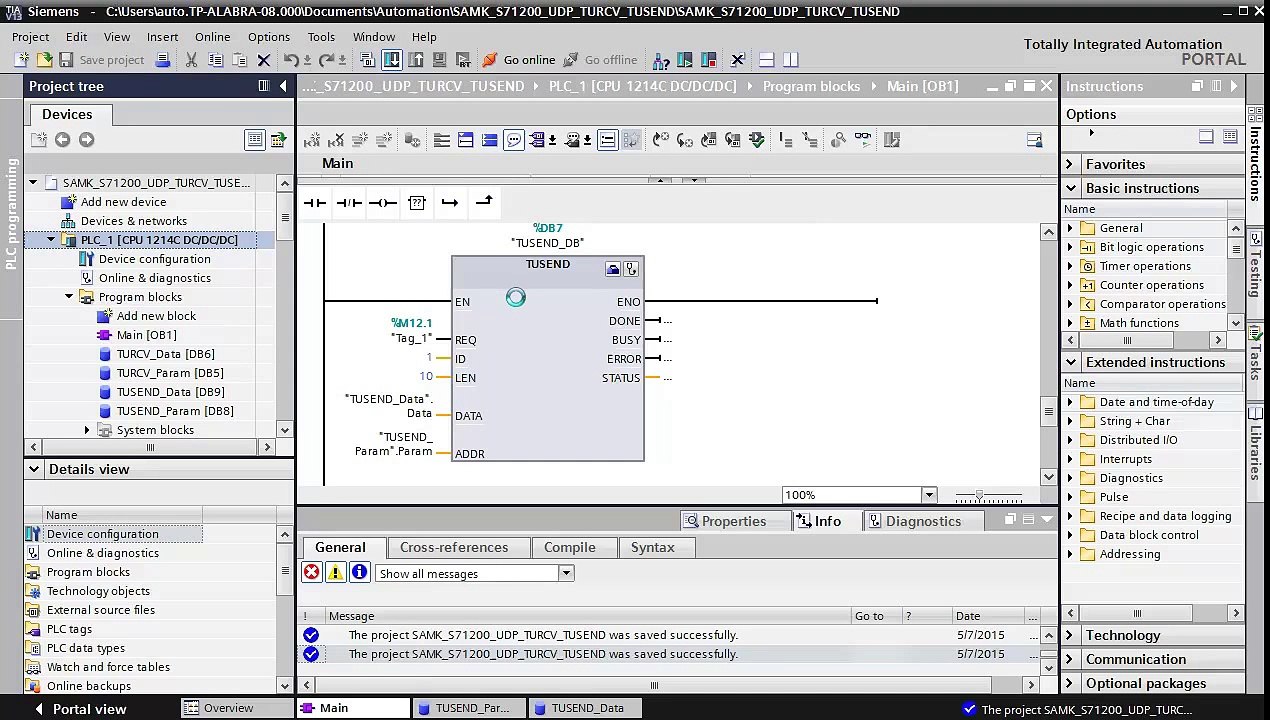1270x720 pixels.
Task: Click the LEN input value 10
Action: [426, 377]
